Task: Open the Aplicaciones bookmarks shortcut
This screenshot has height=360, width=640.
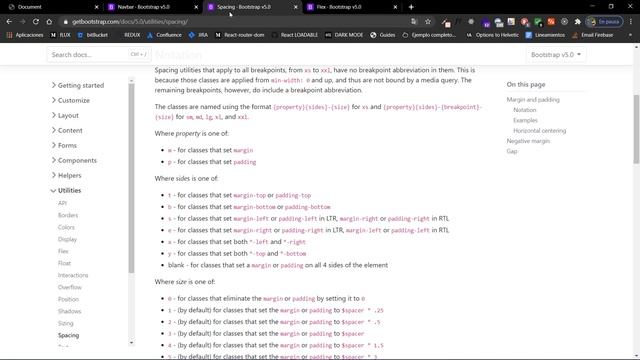Action: coord(25,35)
